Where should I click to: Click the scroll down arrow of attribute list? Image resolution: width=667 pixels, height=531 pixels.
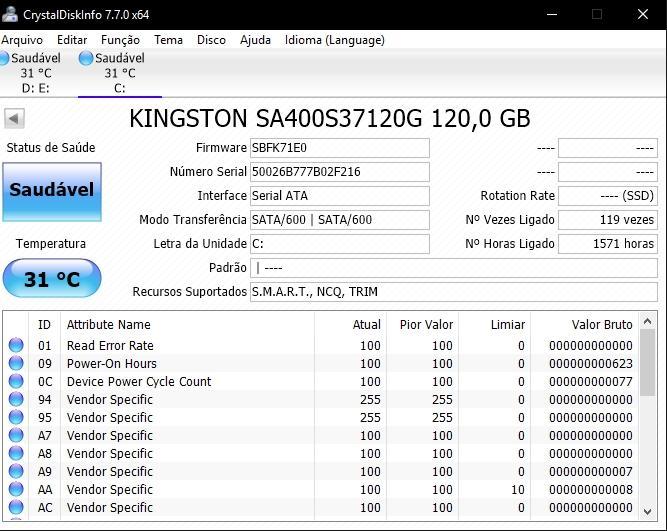(x=647, y=511)
